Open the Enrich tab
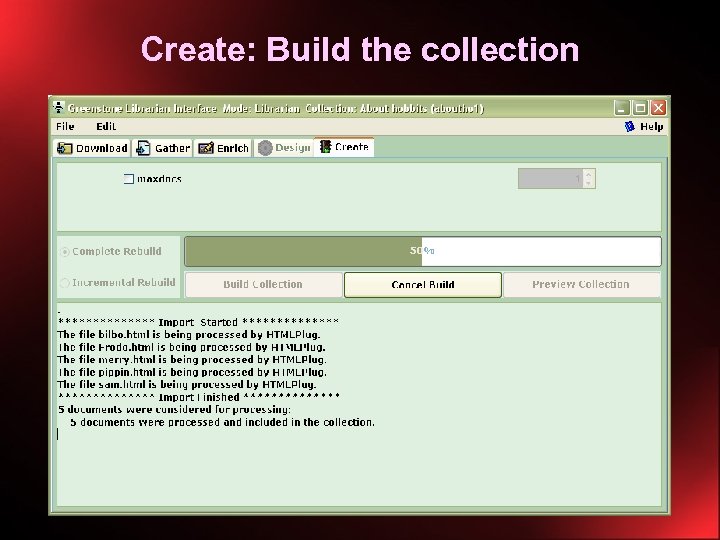Viewport: 720px width, 540px height. coord(223,148)
